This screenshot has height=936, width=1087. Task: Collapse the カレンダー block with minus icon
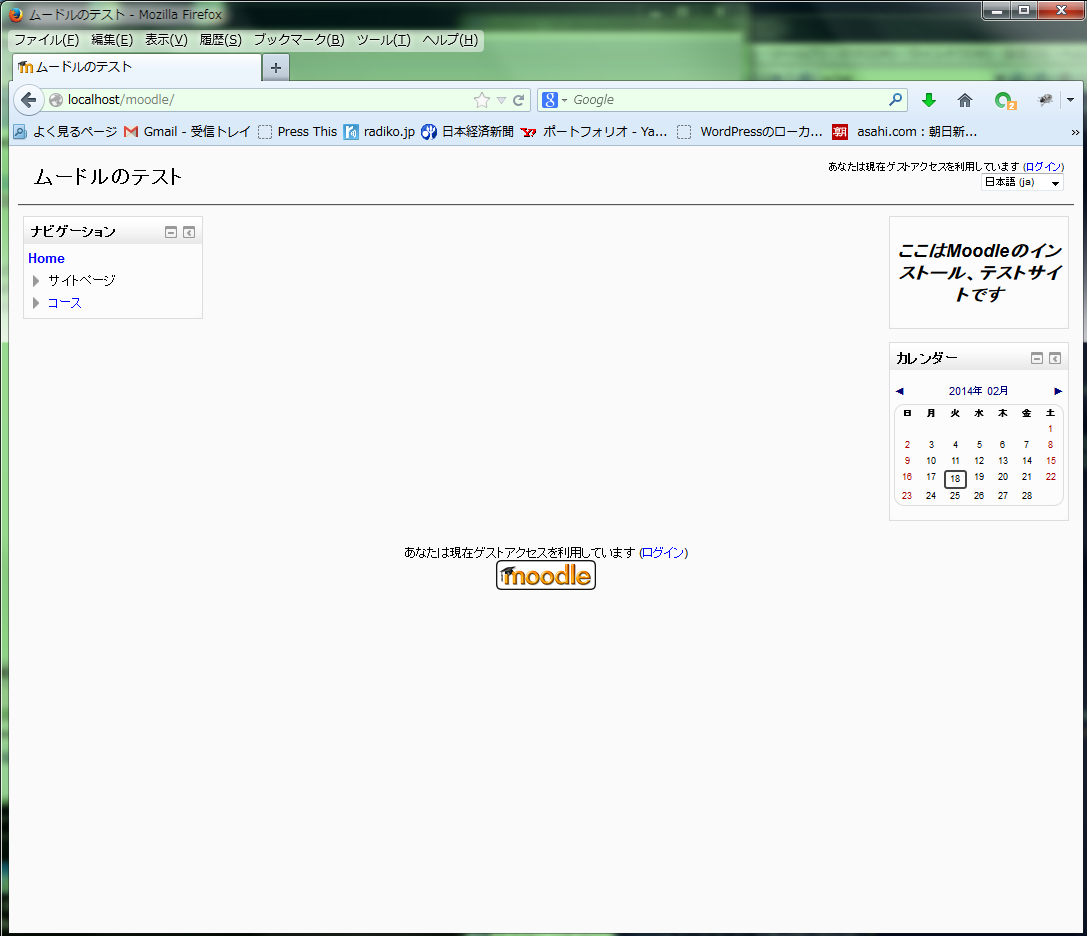[1037, 358]
